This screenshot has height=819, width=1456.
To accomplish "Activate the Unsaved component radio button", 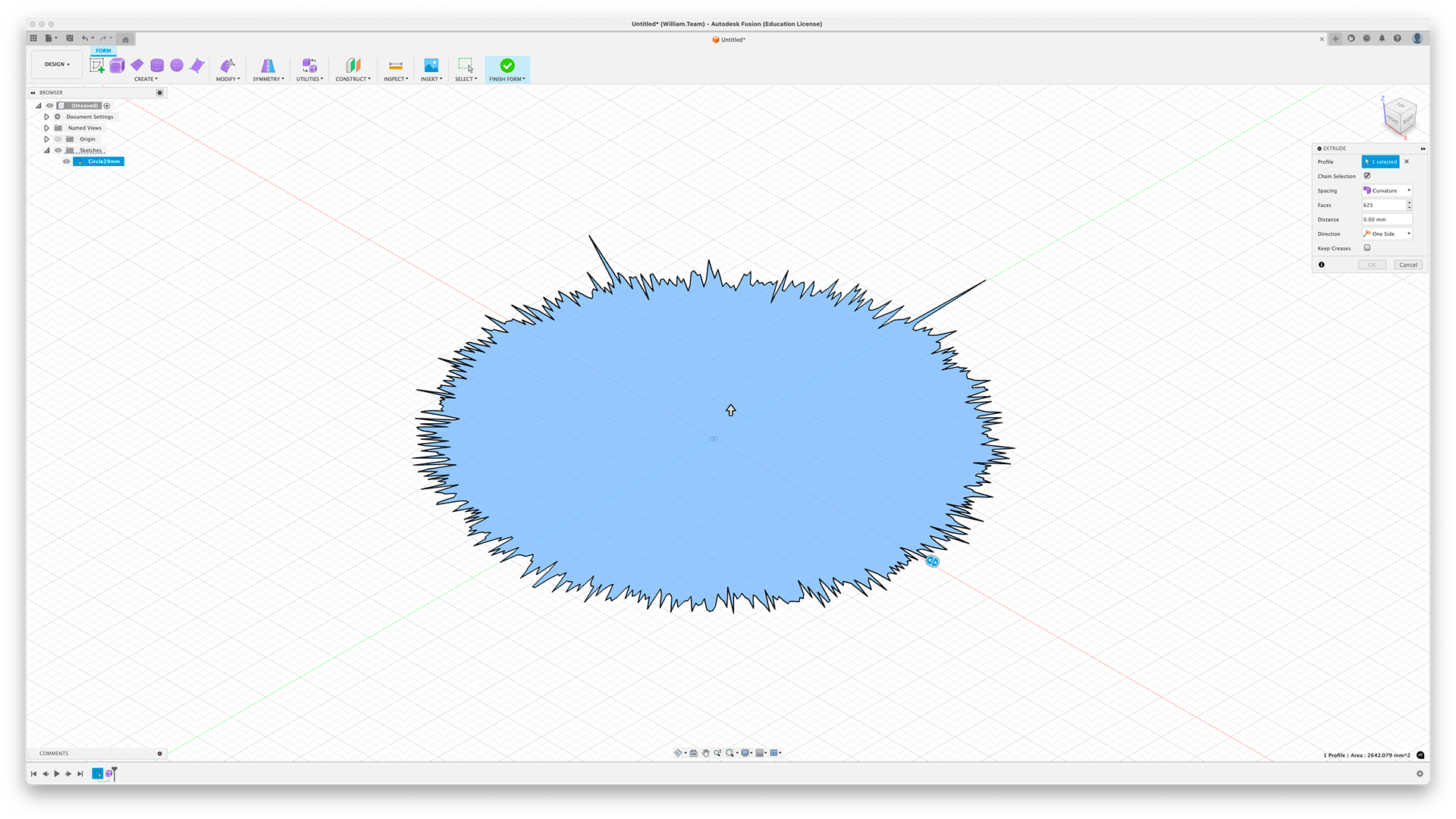I will point(107,105).
